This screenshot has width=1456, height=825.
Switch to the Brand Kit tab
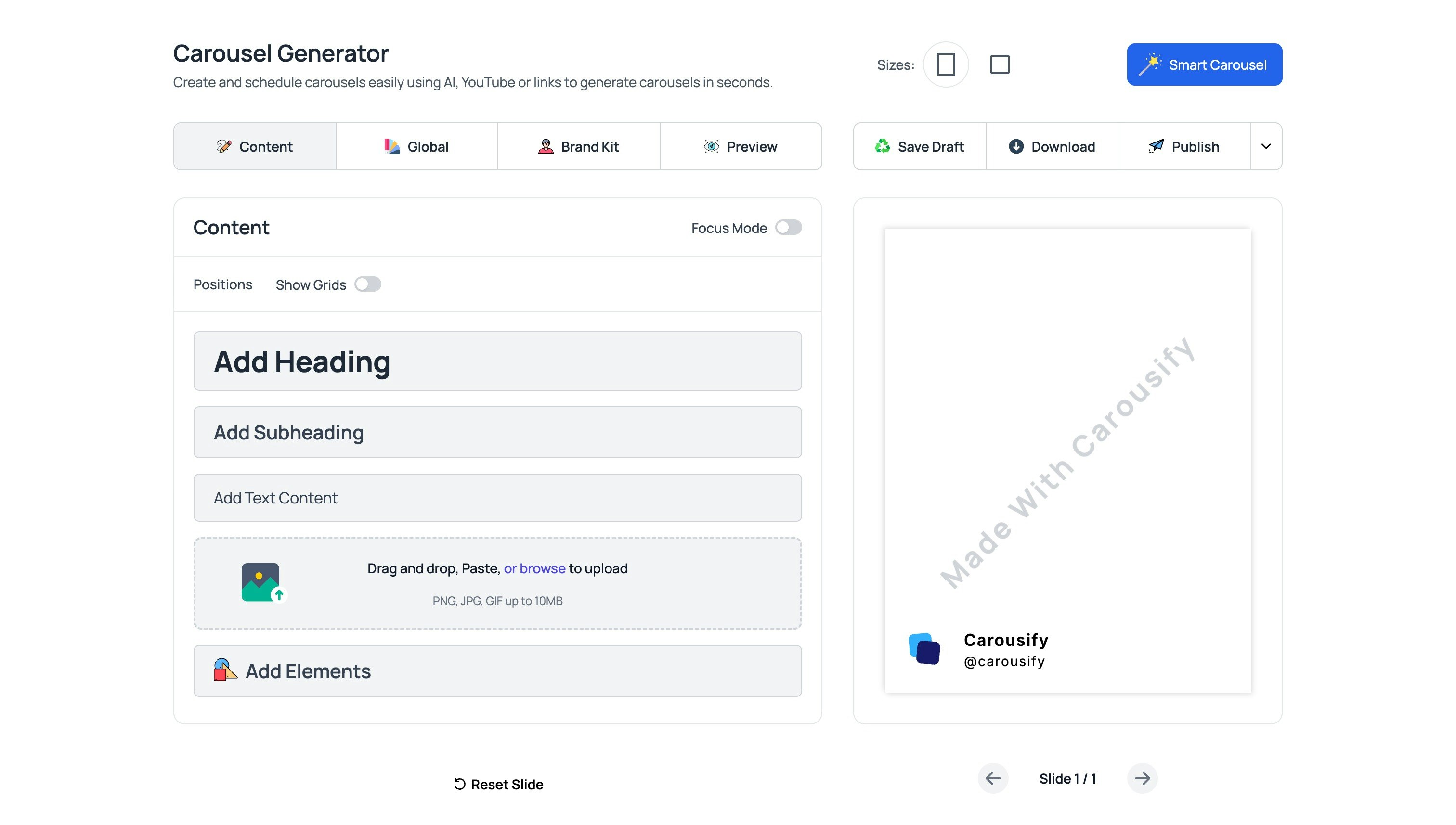point(579,146)
